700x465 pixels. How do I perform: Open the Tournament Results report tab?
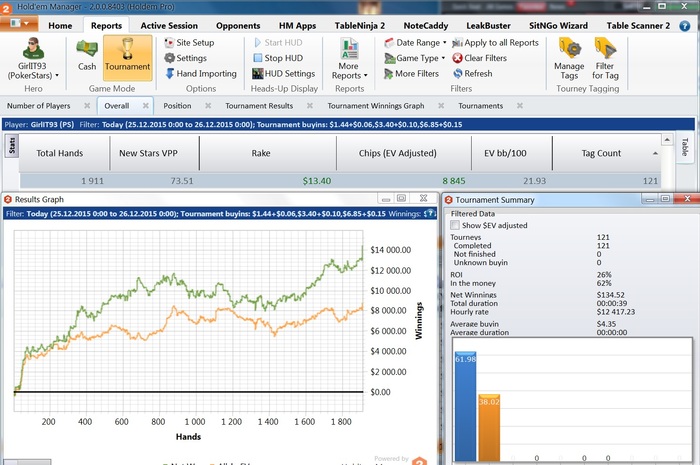[259, 106]
